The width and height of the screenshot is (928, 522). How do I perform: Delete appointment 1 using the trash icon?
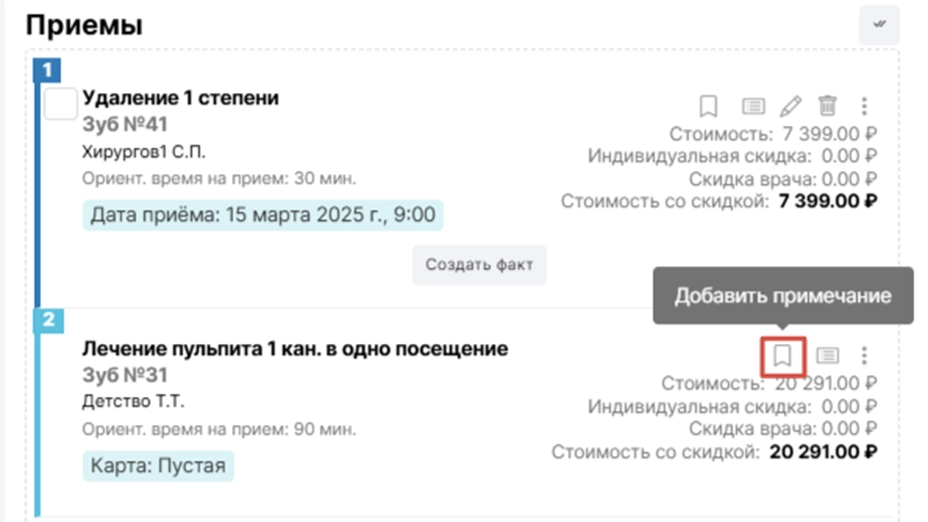[x=827, y=106]
